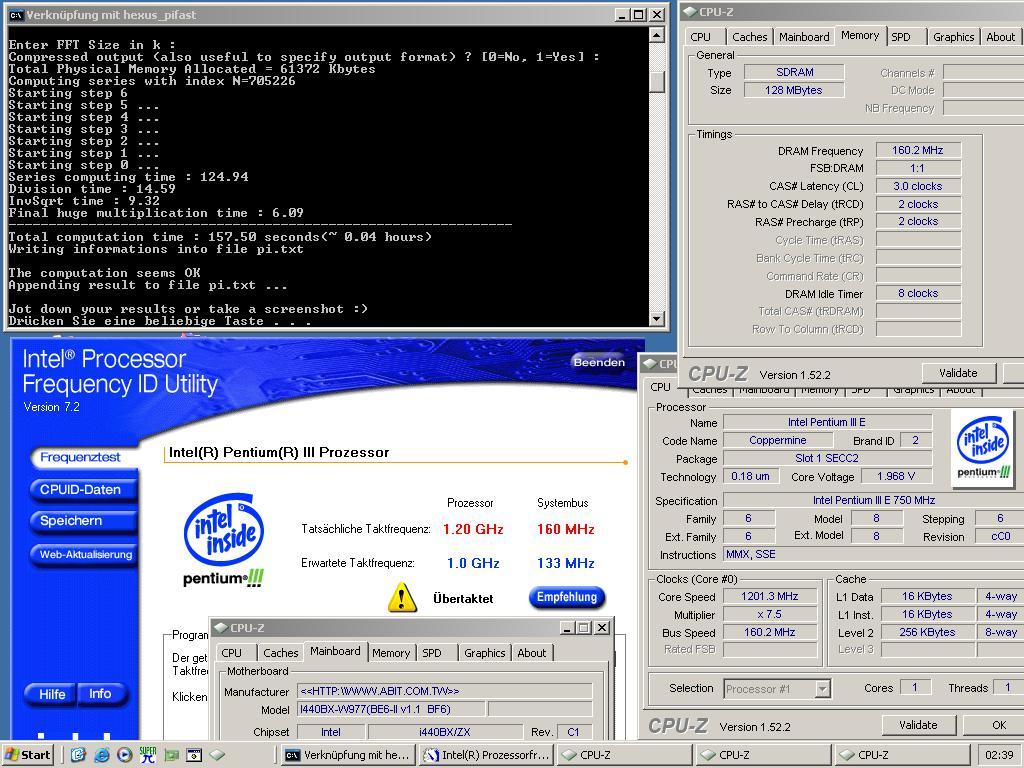Click the CPU-Z Mainboard window title icon

point(221,628)
